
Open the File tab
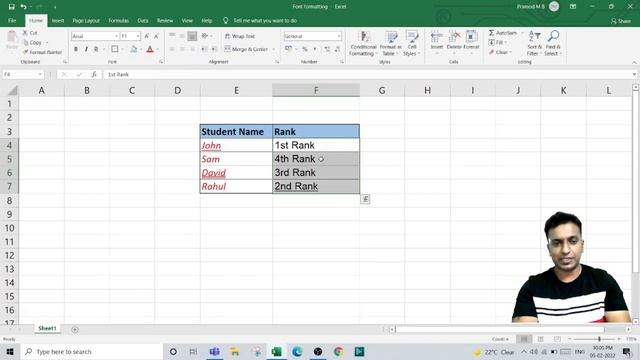pos(12,20)
